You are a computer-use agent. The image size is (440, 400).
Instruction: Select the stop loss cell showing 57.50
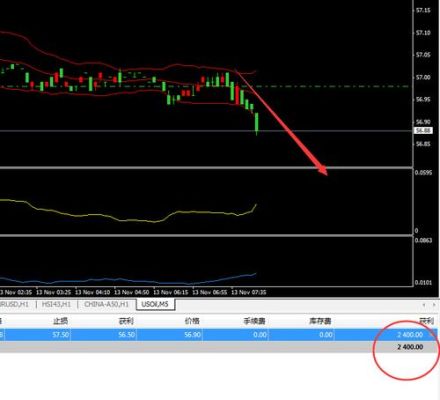click(x=61, y=334)
